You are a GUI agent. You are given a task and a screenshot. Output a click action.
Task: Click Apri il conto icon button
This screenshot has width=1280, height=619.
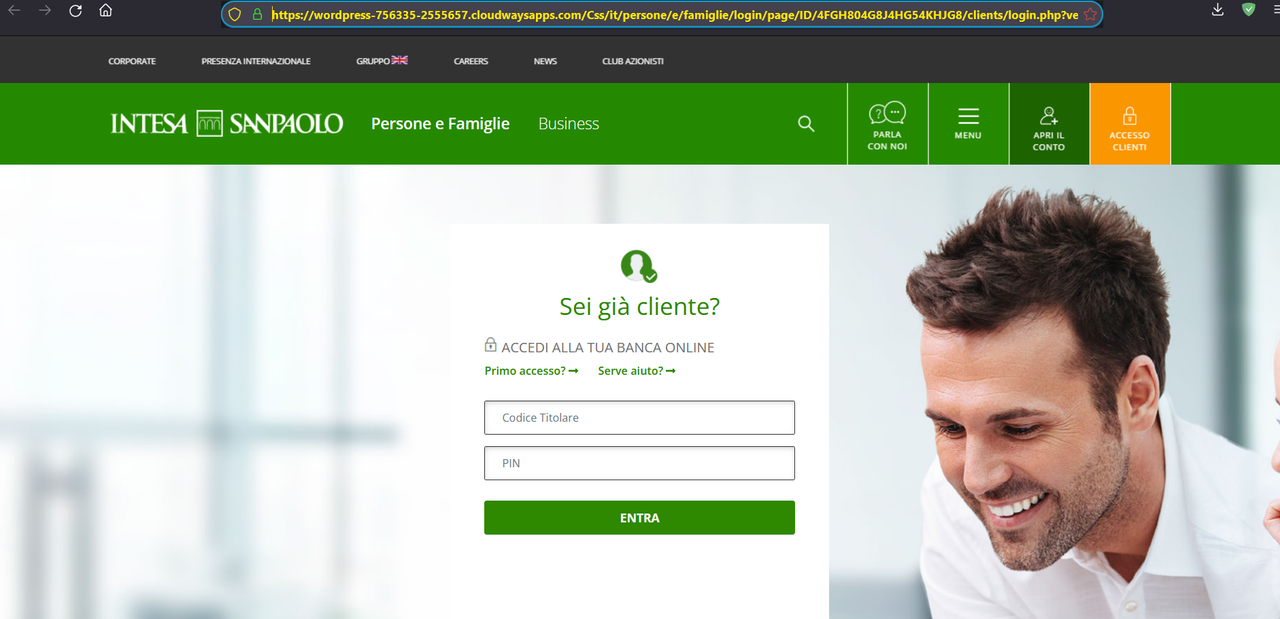[1049, 124]
